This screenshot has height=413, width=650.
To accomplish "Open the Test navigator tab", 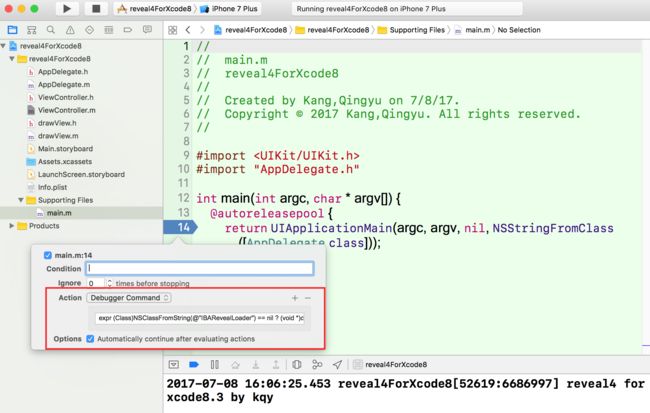I will 90,30.
